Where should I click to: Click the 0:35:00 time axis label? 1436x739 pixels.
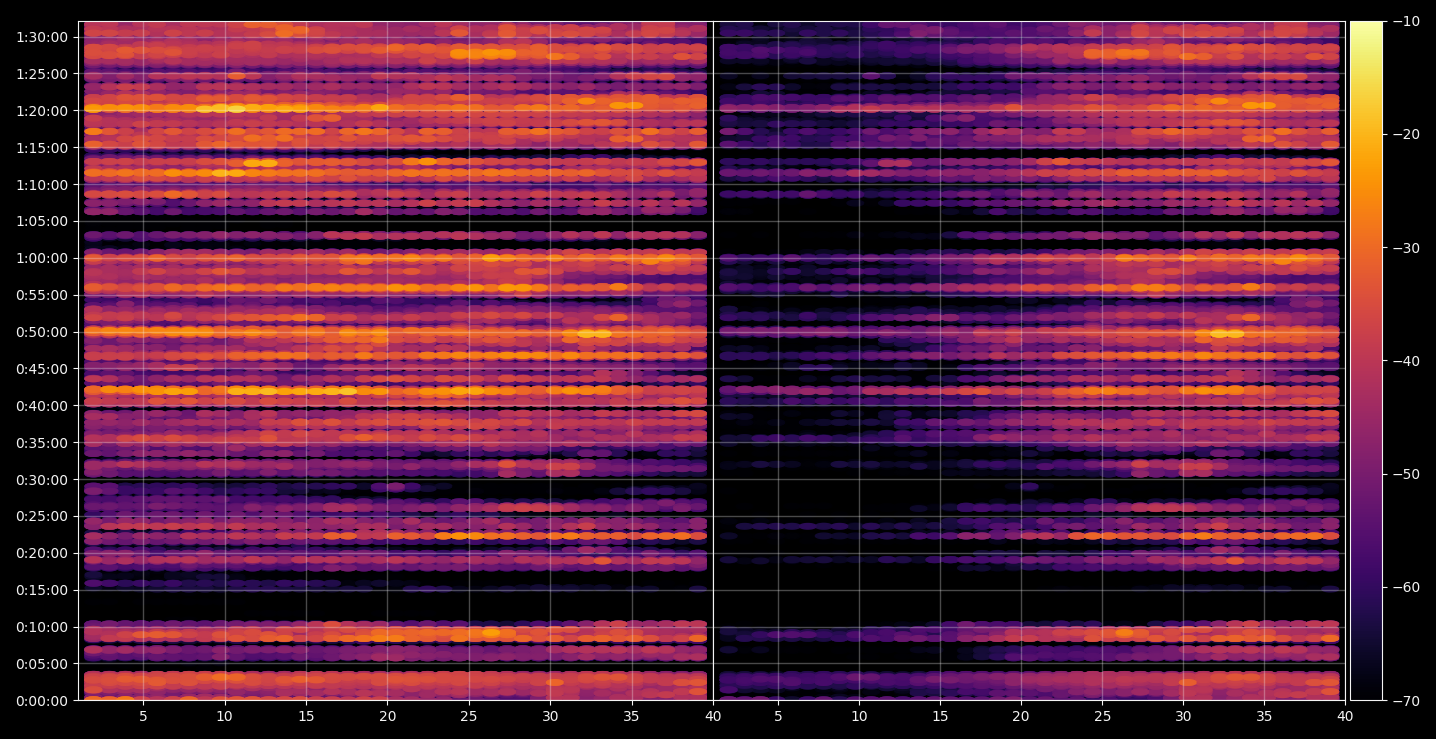(x=42, y=443)
